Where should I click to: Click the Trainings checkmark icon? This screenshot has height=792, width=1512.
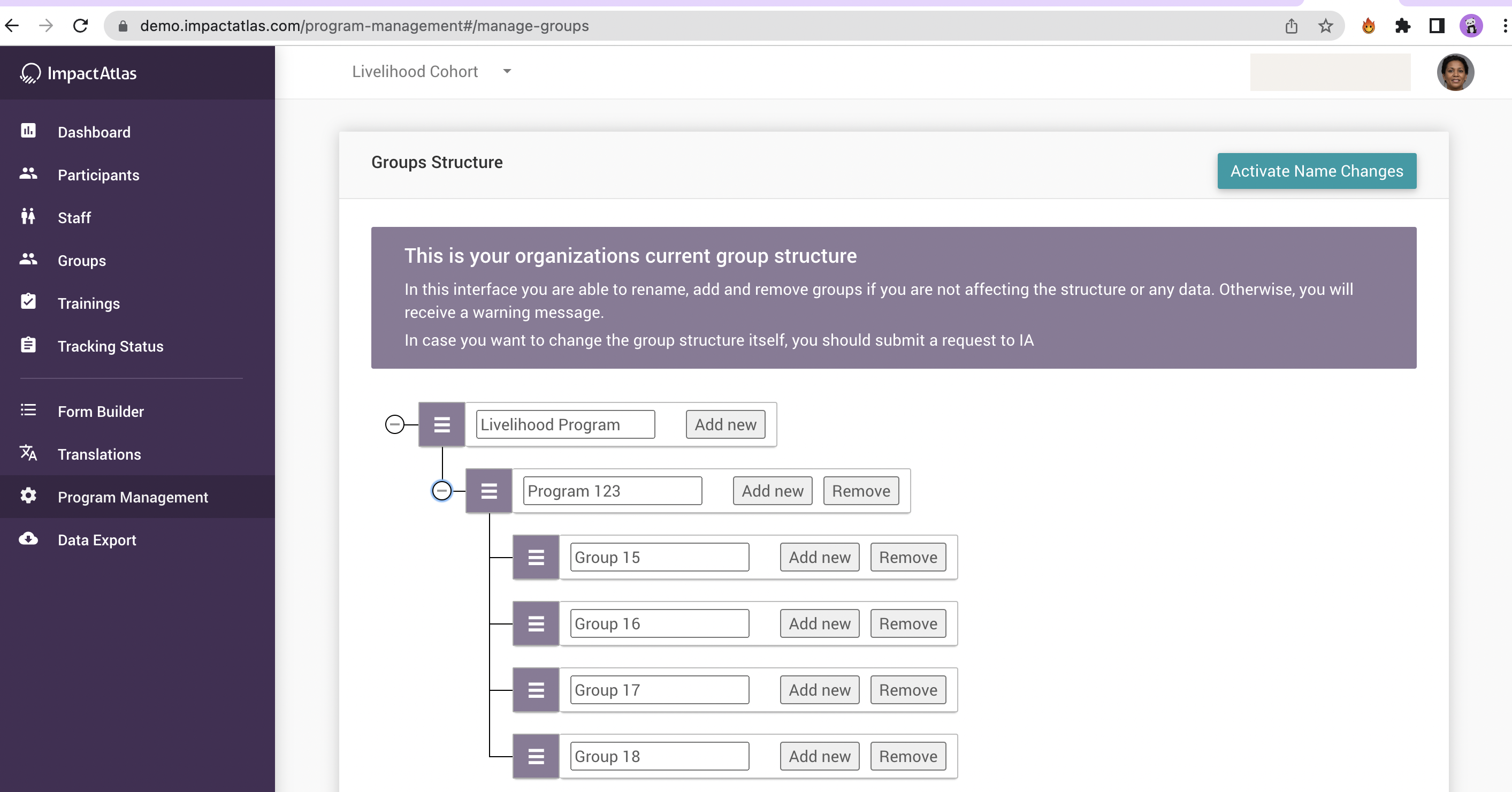point(28,302)
